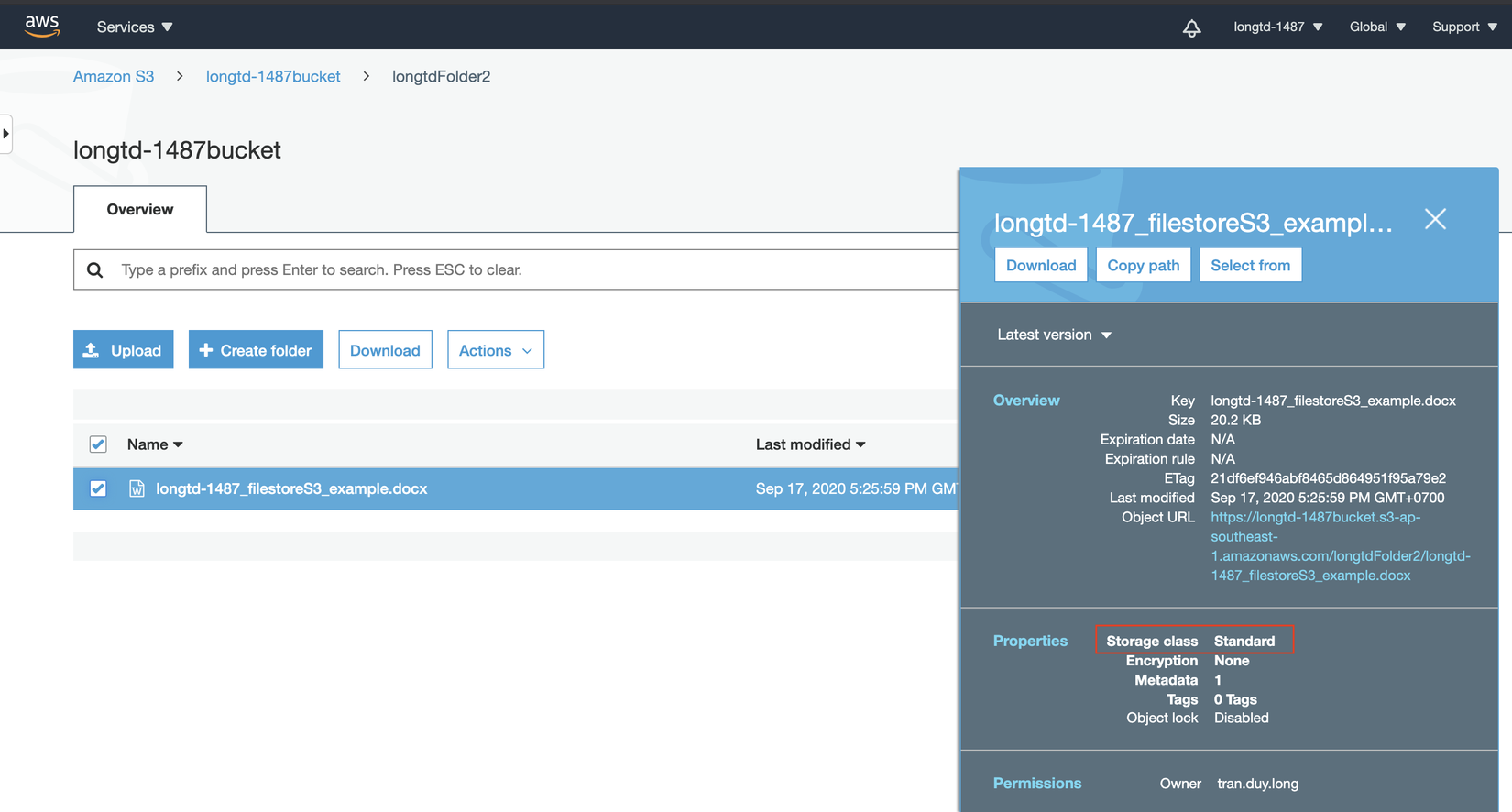1512x812 pixels.
Task: Open the Actions dropdown button
Action: [x=496, y=350]
